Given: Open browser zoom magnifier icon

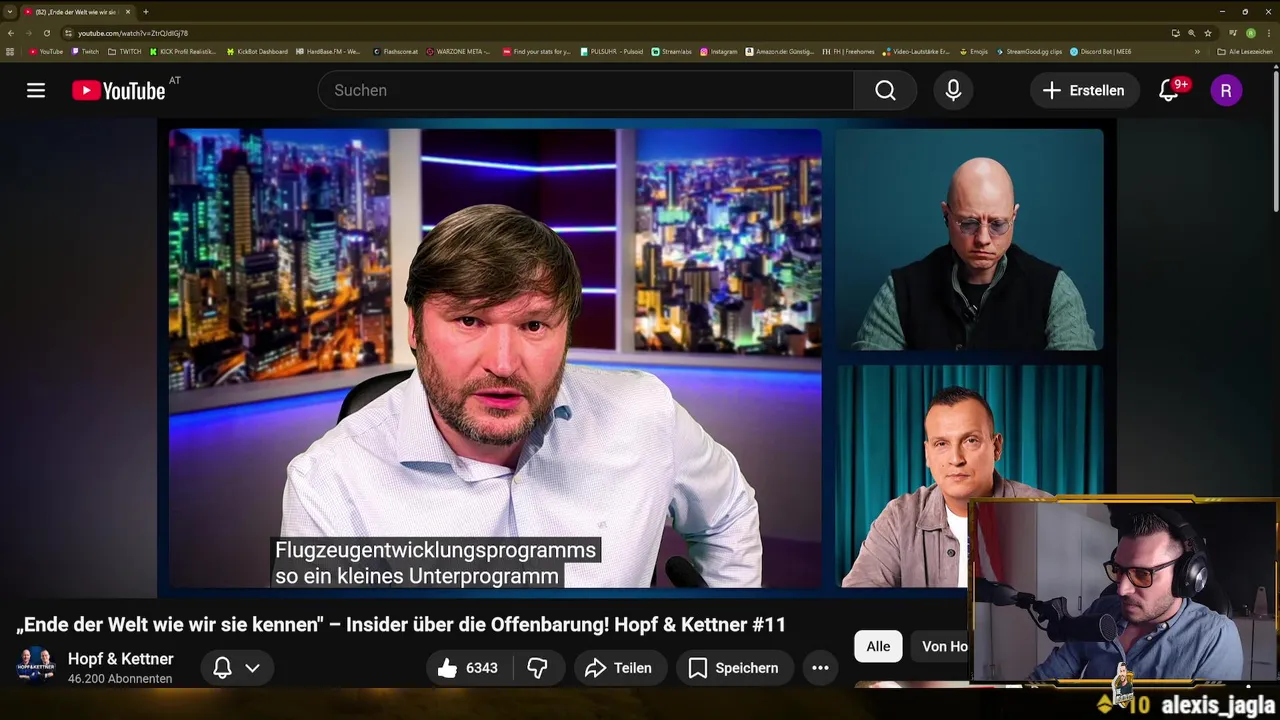Looking at the screenshot, I should 1191,33.
